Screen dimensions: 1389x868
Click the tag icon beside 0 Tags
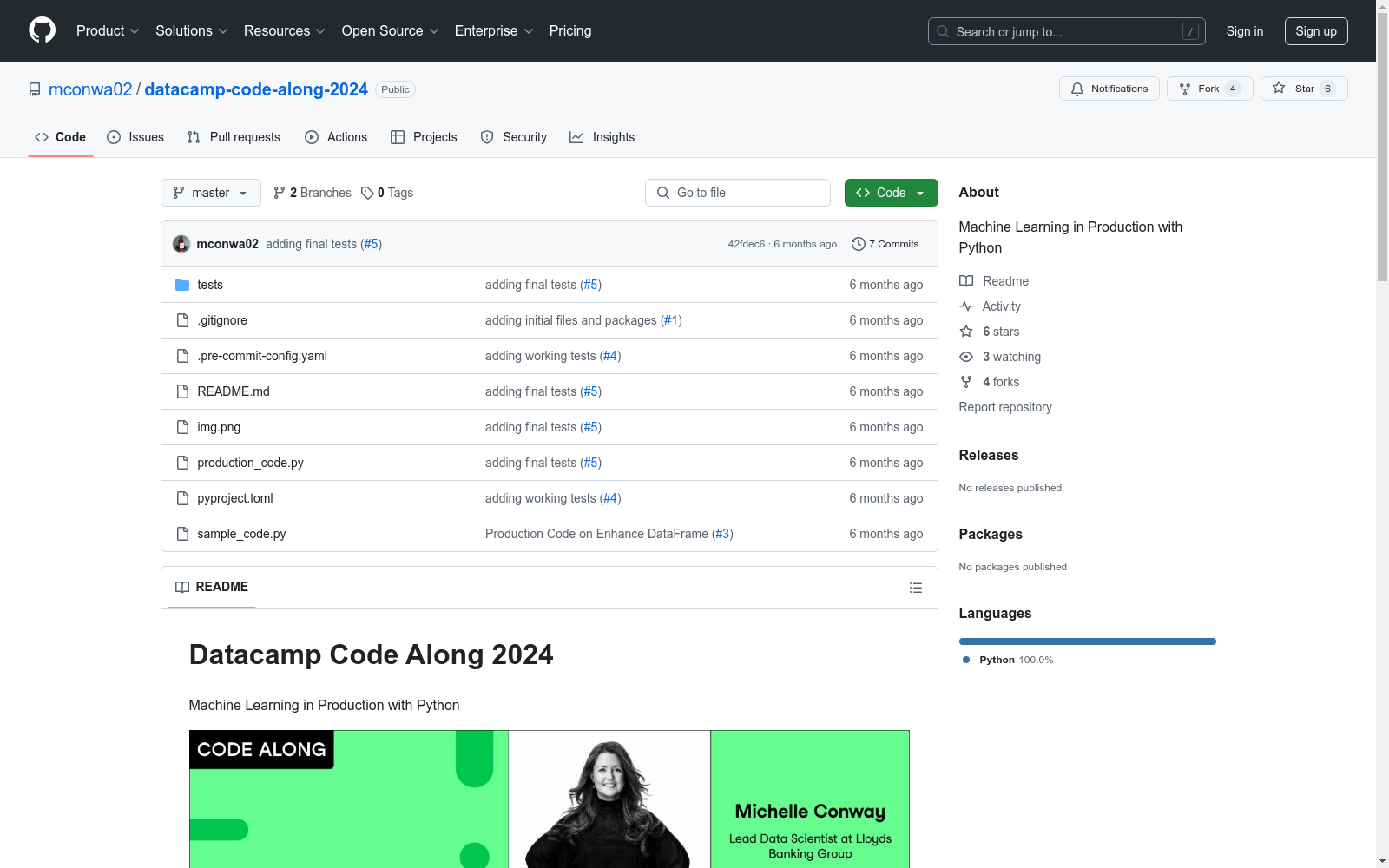[367, 193]
